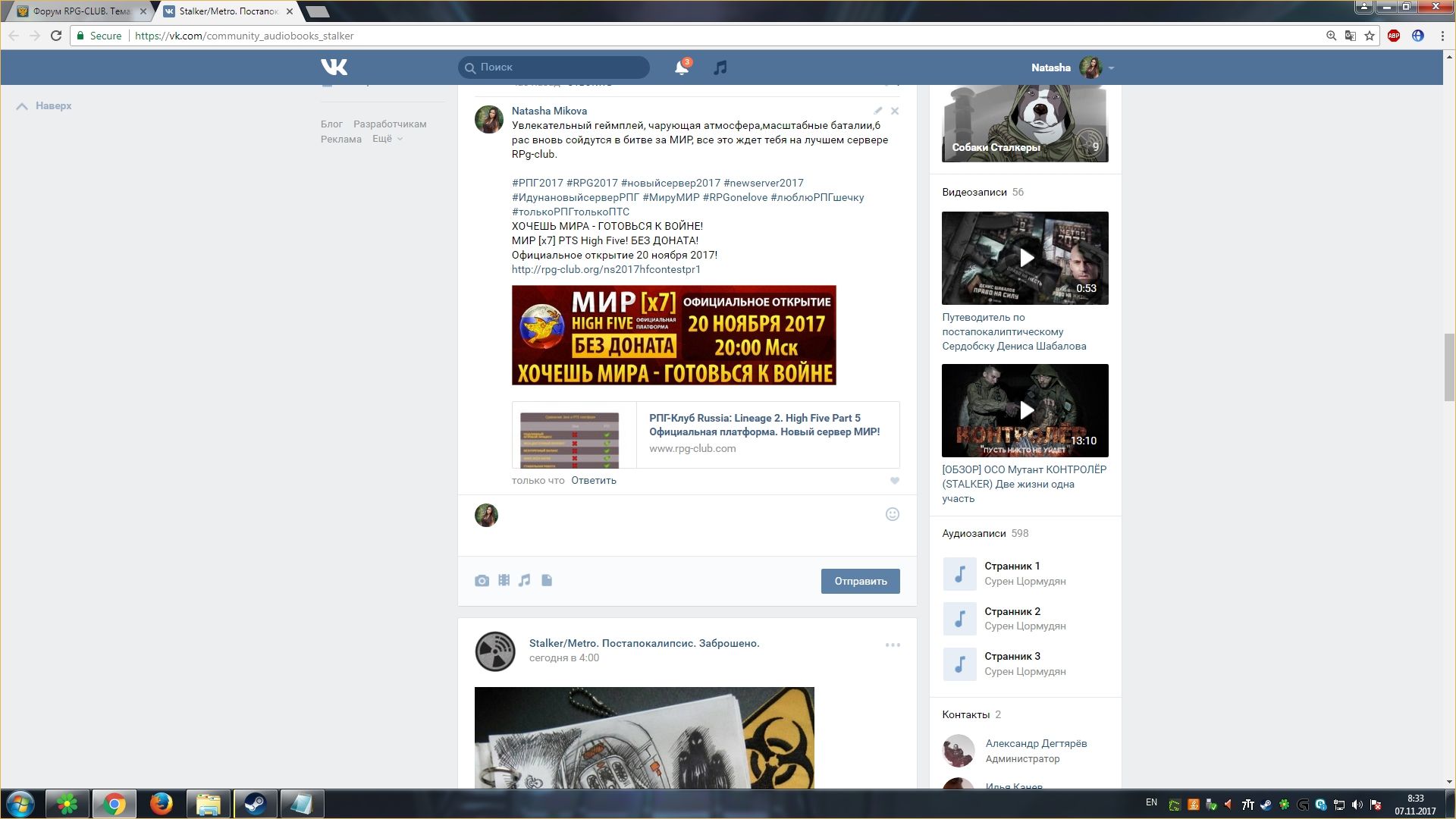Screen dimensions: 1456x819
Task: Bookmark this page with star icon
Action: coord(1370,36)
